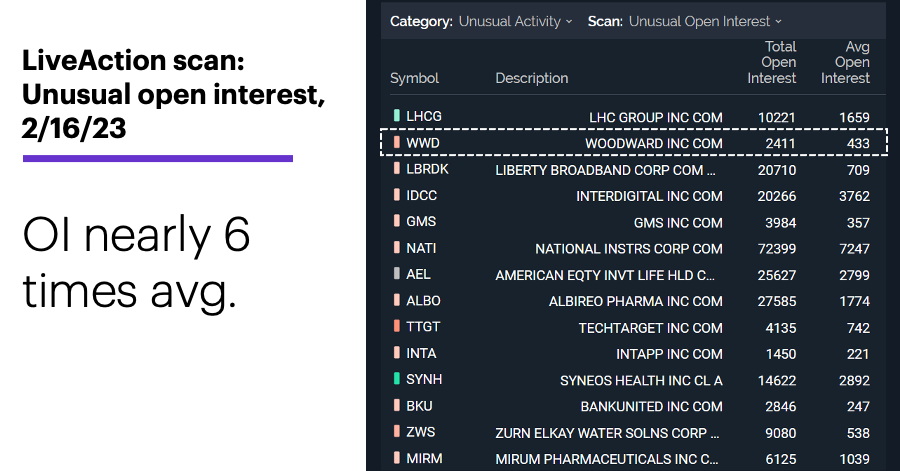Open the Scan Unusual Open Interest dropdown
900x471 pixels.
click(705, 21)
